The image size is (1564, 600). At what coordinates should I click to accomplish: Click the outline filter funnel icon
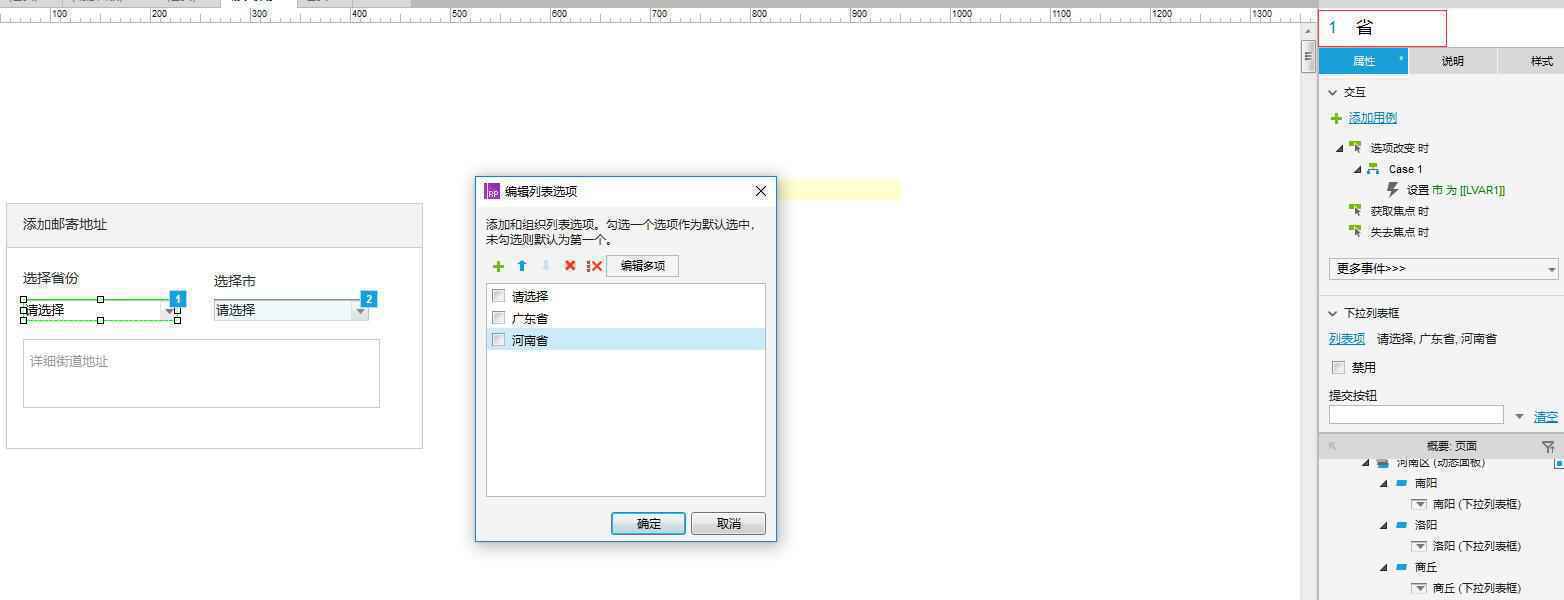point(1548,446)
